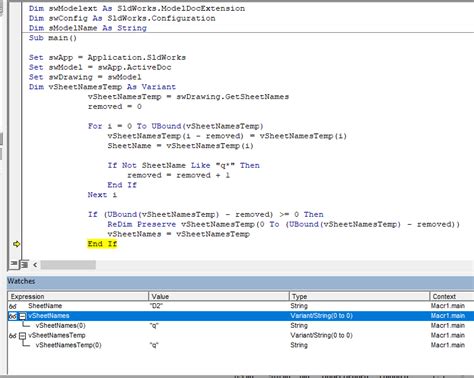Select the vSheetNamesTemp(0) child row
Screen dimensions: 474x378
(x=241, y=345)
